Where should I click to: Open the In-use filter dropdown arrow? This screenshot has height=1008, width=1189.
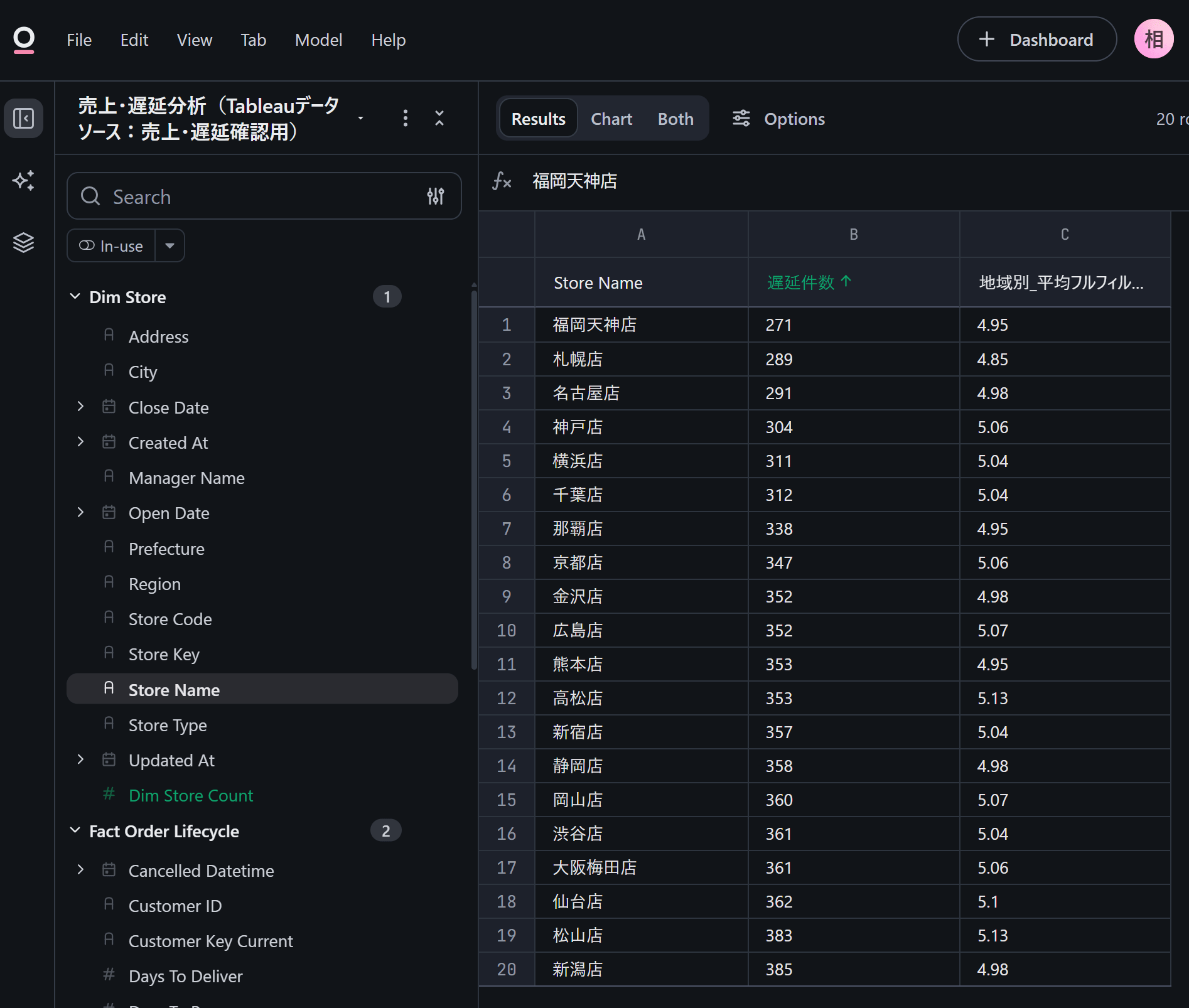(169, 246)
